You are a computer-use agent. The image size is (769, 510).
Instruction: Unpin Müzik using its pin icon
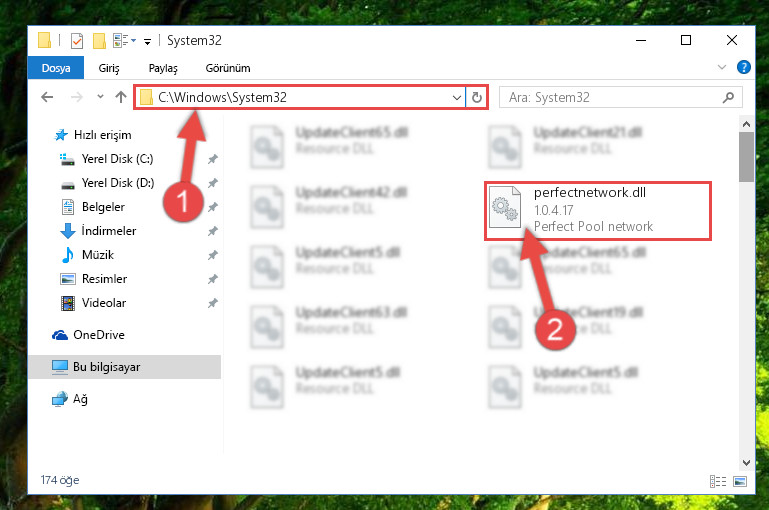[212, 255]
